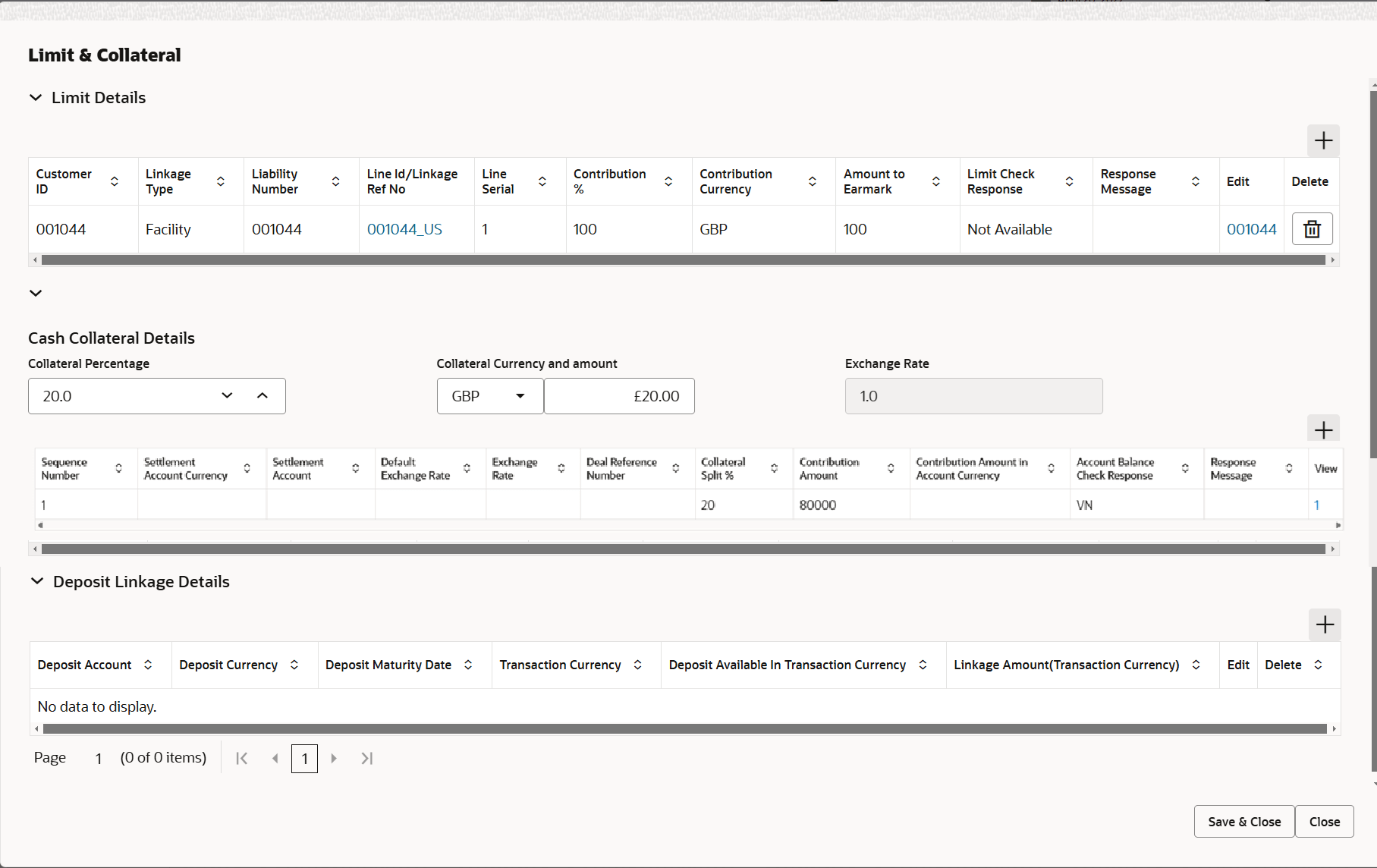Sort by Linkage Amount column
This screenshot has width=1377, height=868.
[x=1196, y=665]
